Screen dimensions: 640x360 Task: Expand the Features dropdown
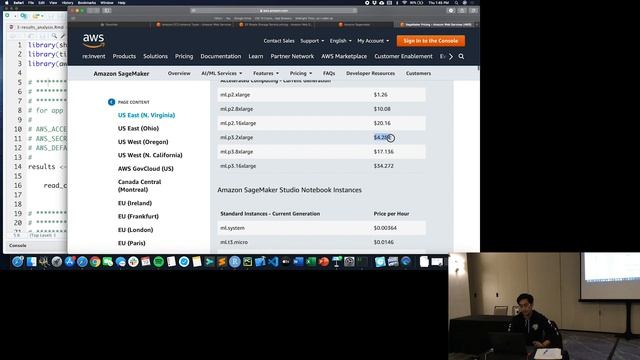(266, 73)
